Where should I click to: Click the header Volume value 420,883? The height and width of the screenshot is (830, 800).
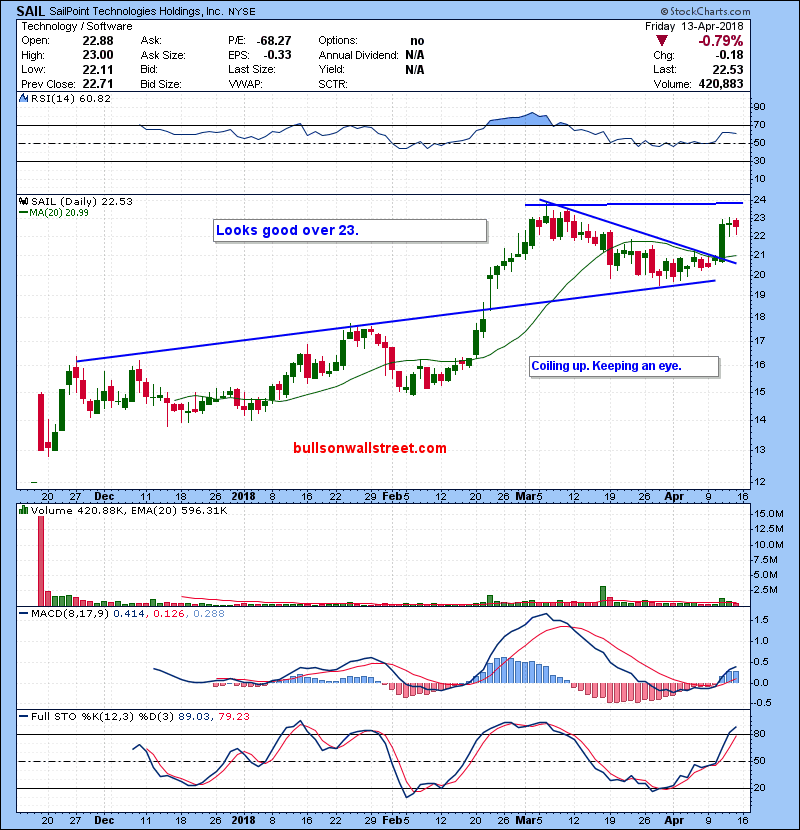[x=721, y=84]
